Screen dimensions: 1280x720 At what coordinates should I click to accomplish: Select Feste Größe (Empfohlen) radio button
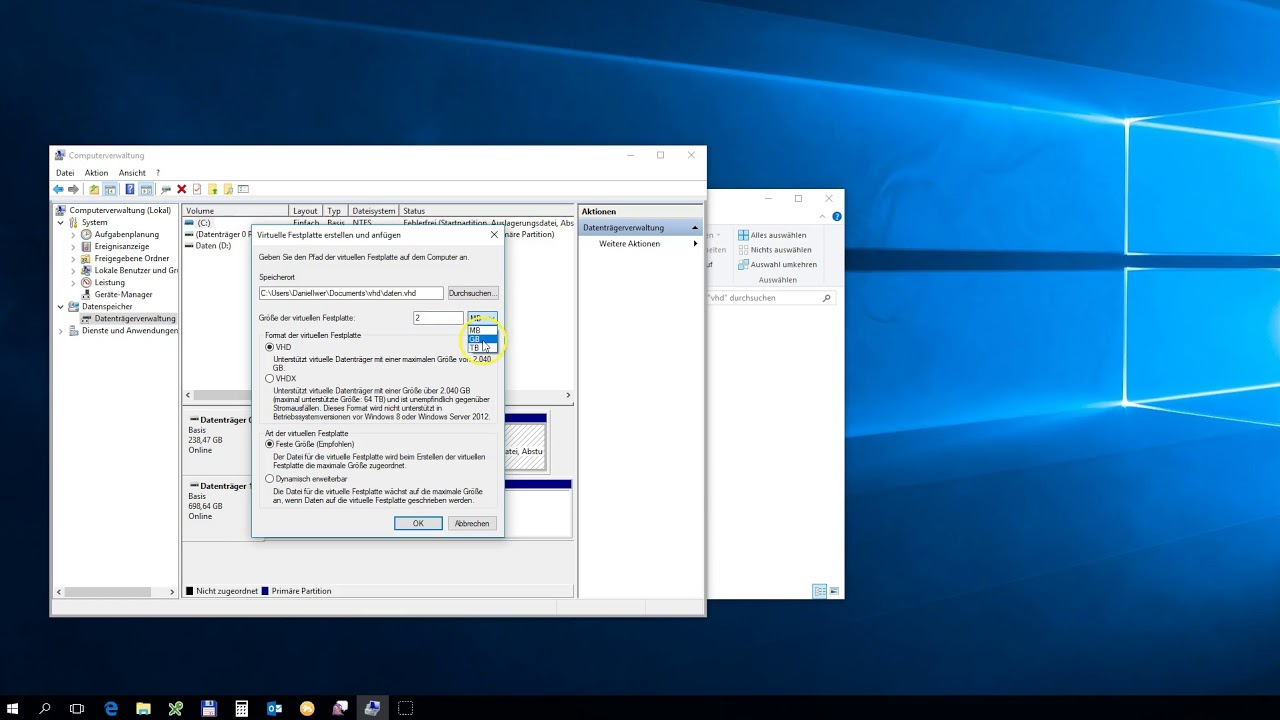(x=270, y=444)
